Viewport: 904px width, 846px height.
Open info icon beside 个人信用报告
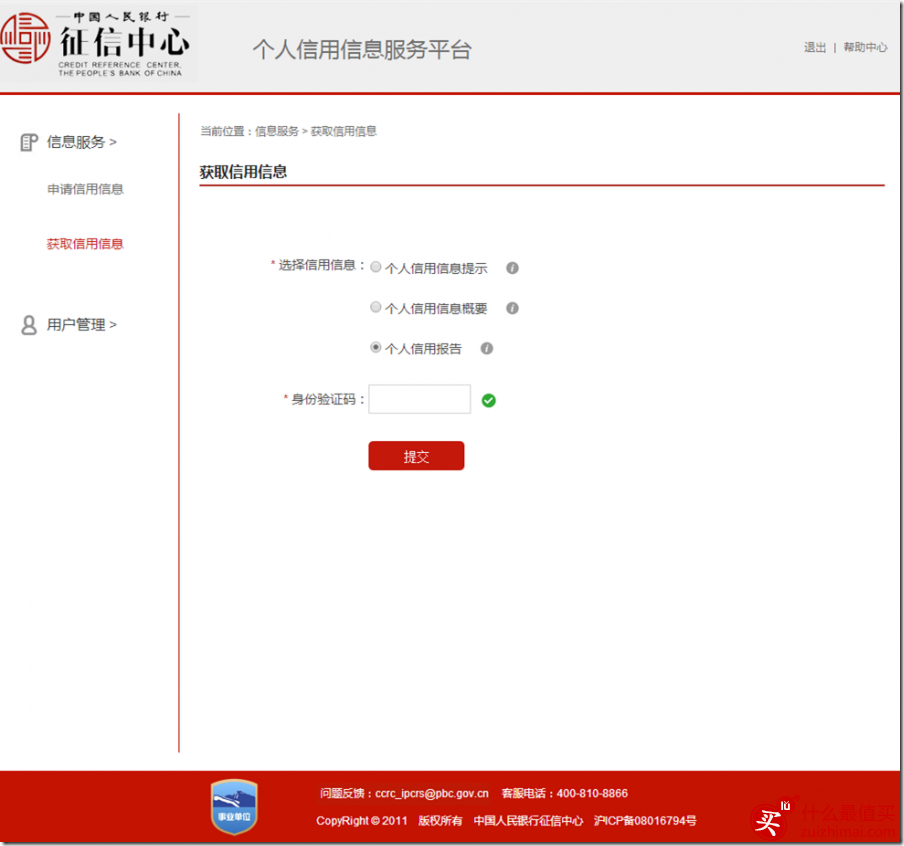click(x=487, y=348)
